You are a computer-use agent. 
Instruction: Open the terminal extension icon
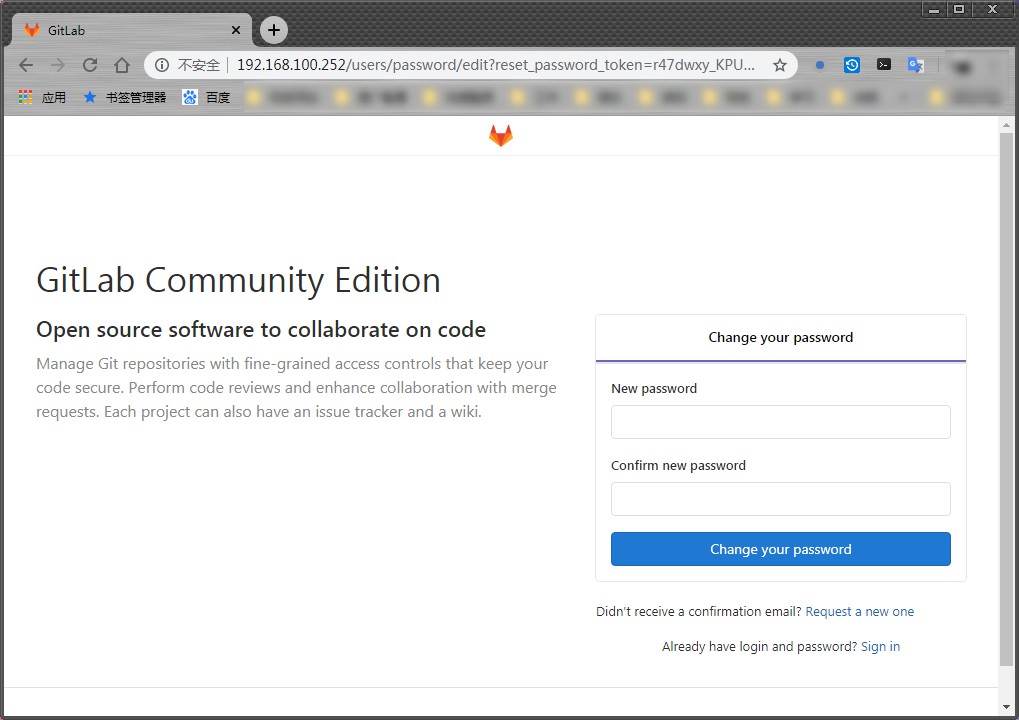[884, 64]
